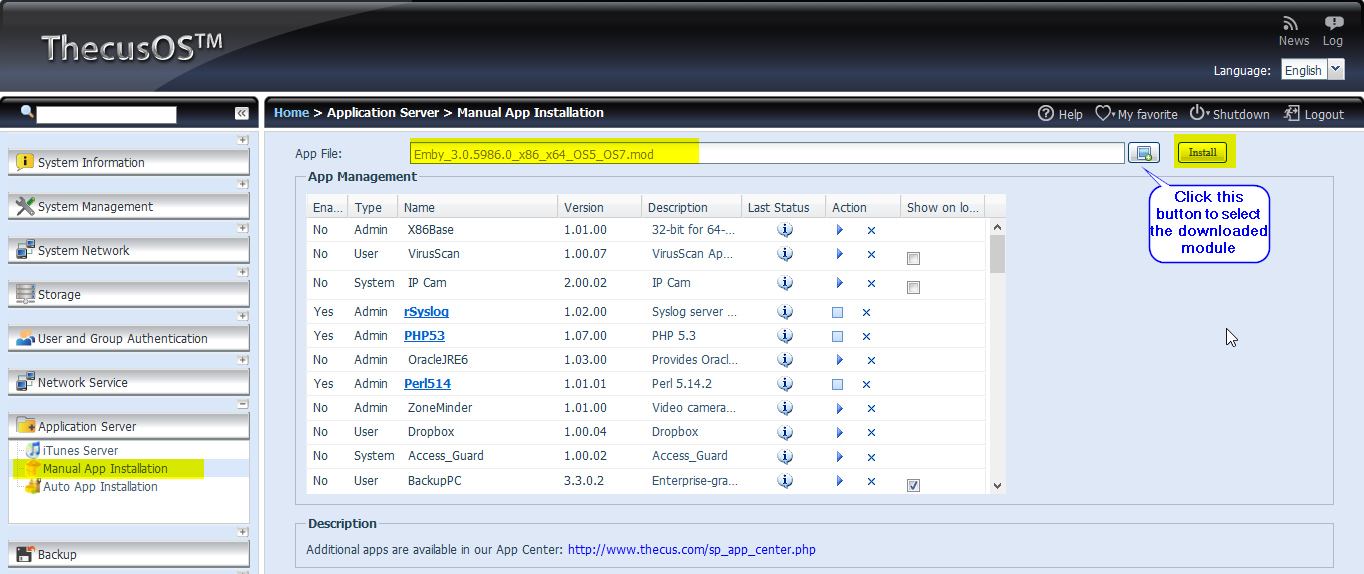
Task: Show last status info for Dropbox
Action: coord(785,432)
